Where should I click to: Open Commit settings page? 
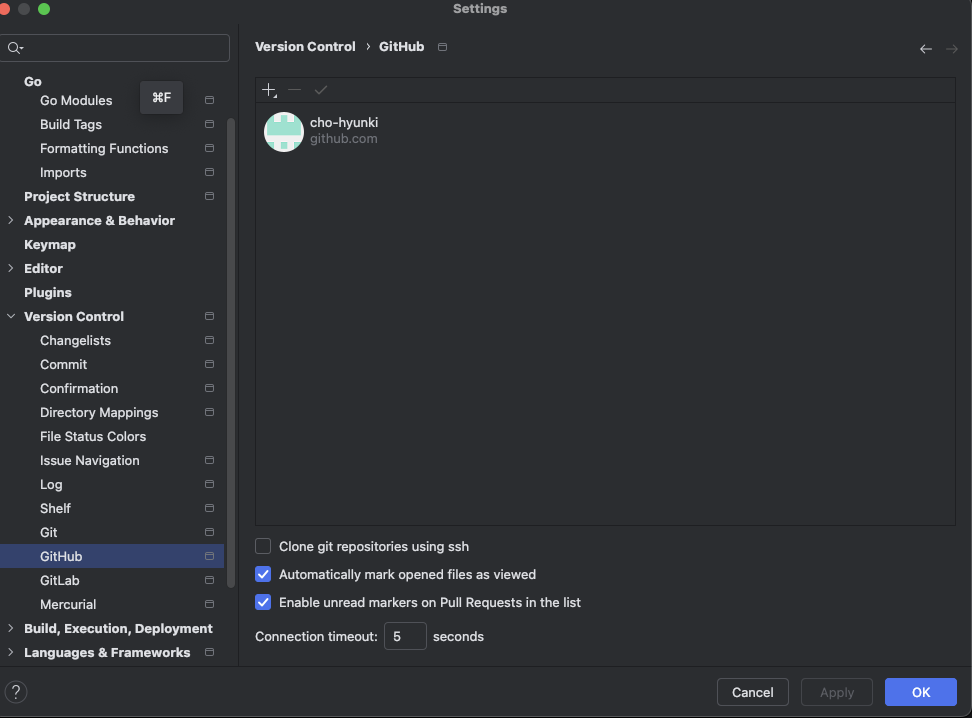63,365
